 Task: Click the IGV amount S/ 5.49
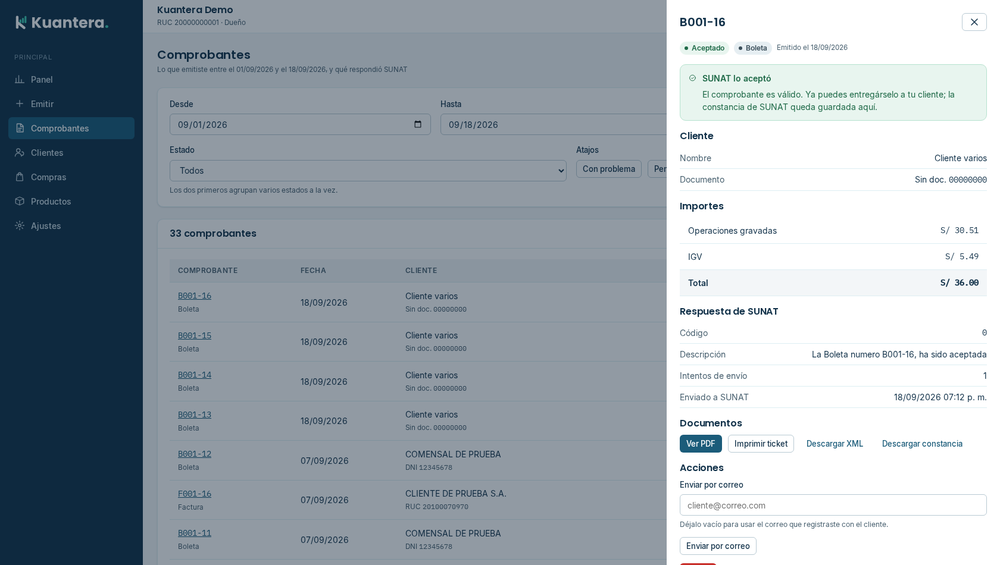962,256
